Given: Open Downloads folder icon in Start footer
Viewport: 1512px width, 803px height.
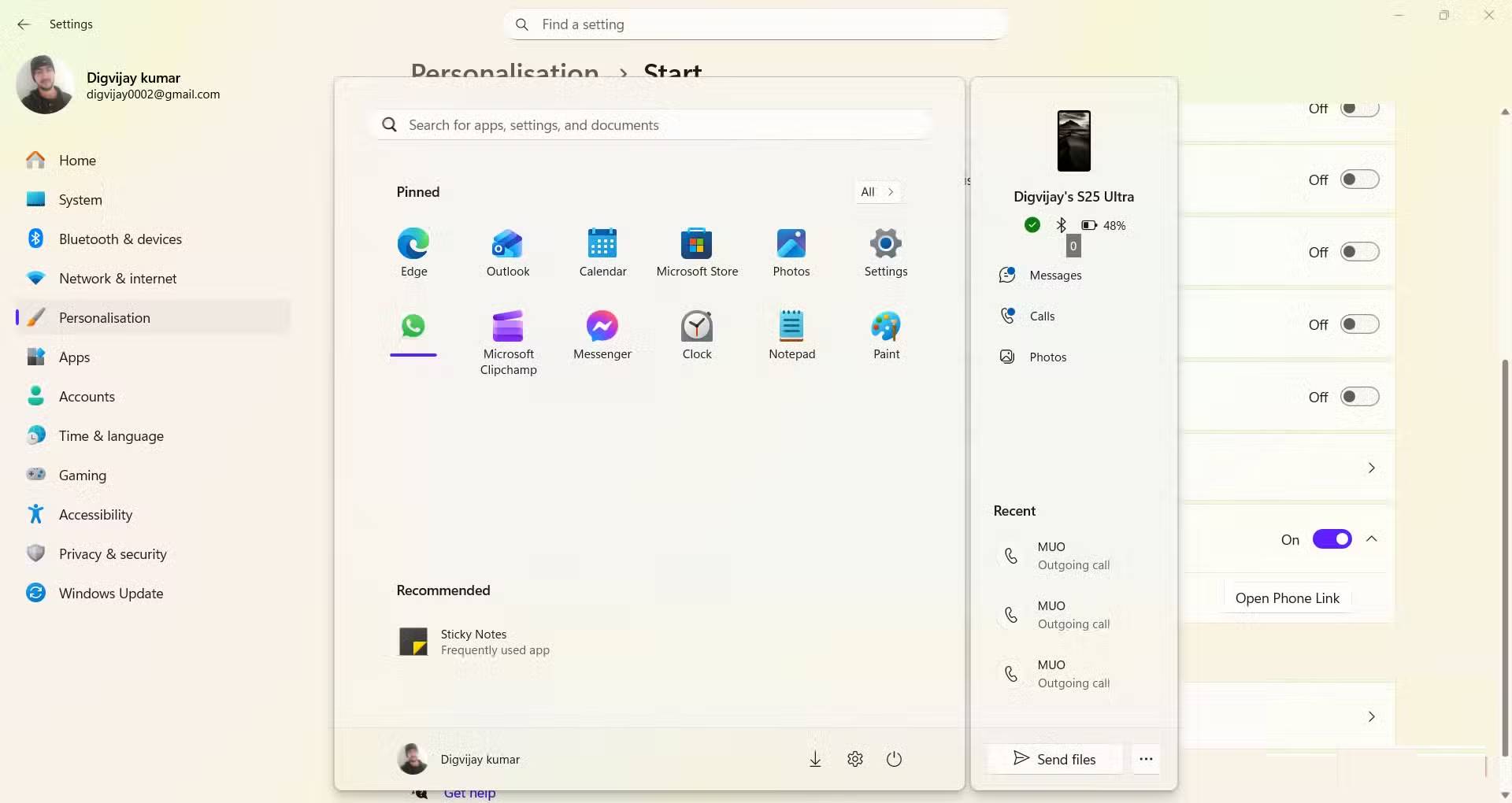Looking at the screenshot, I should [x=816, y=759].
